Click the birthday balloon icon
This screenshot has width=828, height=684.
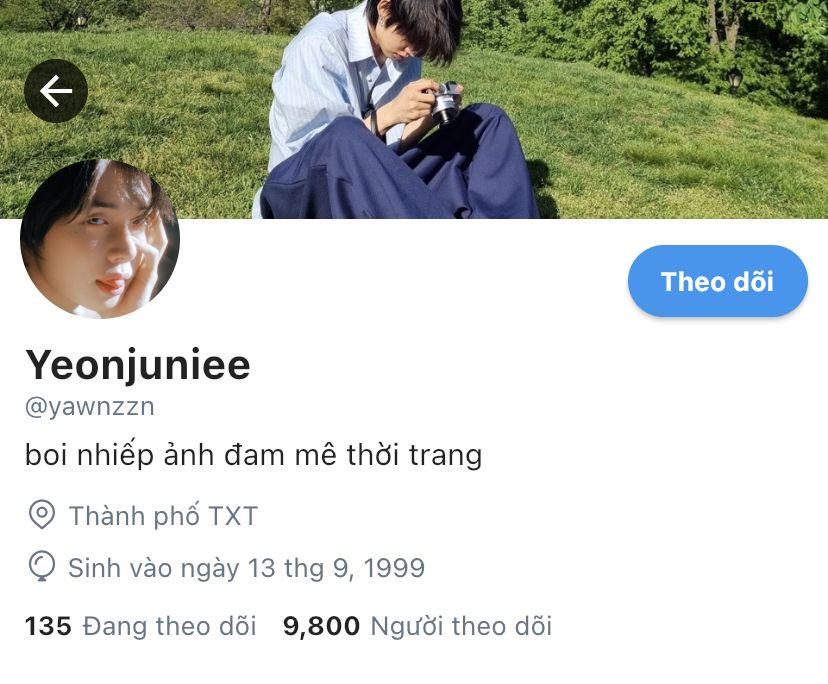42,567
